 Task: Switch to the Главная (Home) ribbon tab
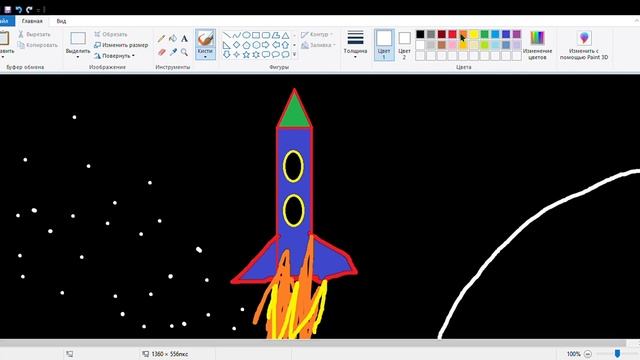[32, 21]
